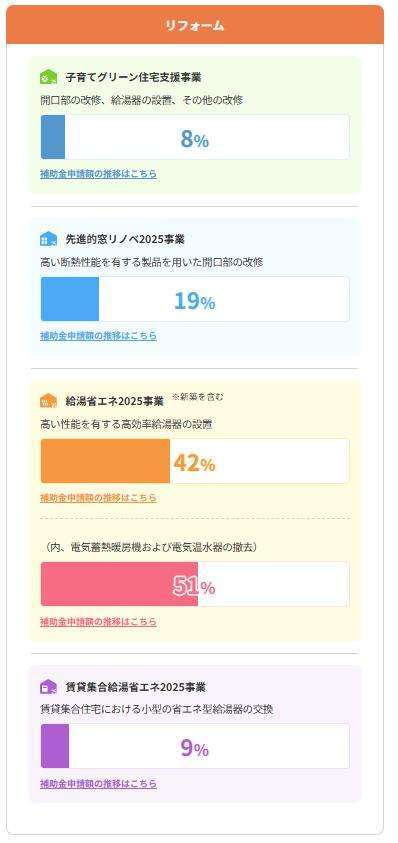This screenshot has height=843, width=398.
Task: Click the 給湯省エネ2025事業 heading text
Action: click(115, 402)
